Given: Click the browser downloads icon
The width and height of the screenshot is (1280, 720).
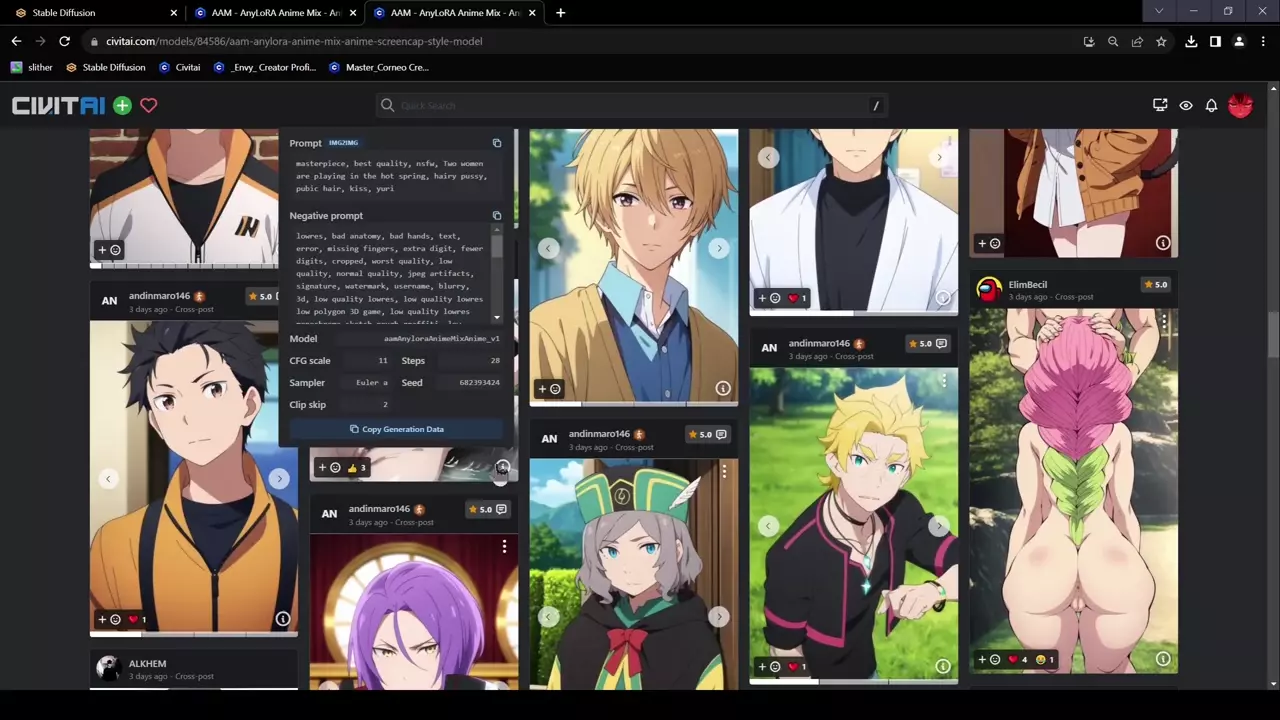Looking at the screenshot, I should (1191, 41).
